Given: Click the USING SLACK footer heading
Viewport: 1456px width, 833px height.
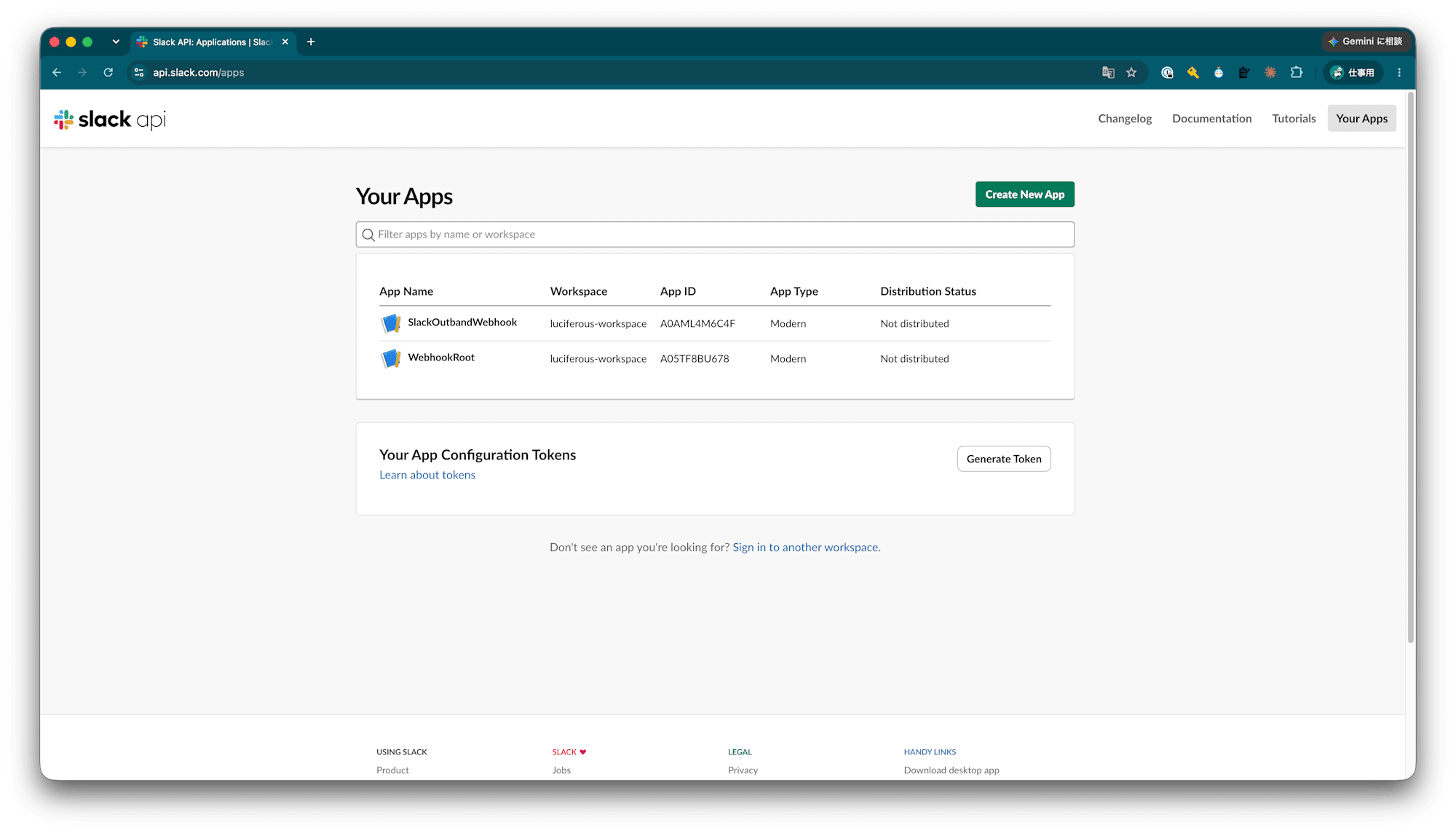Looking at the screenshot, I should tap(402, 752).
